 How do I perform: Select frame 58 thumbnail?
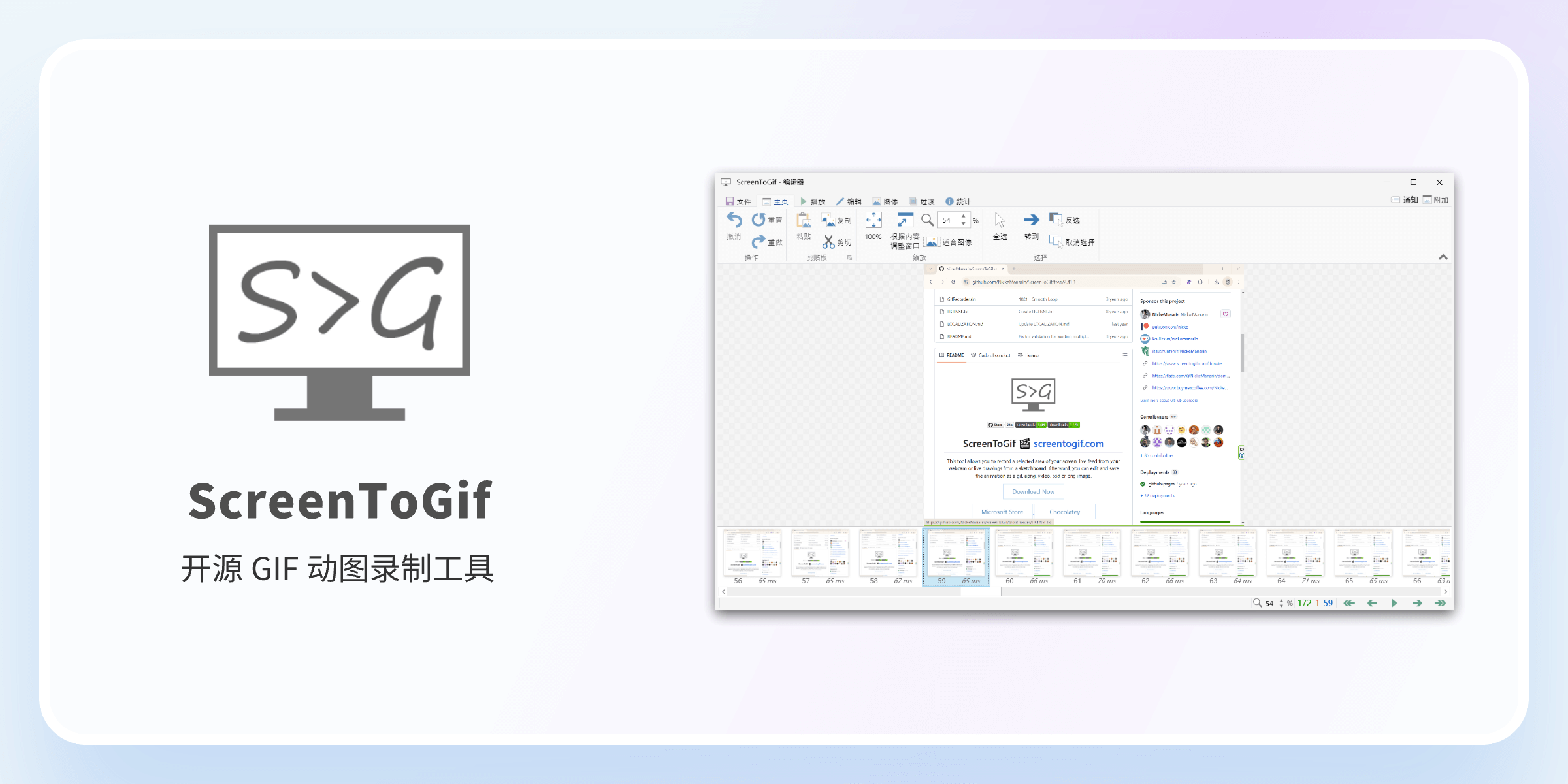pyautogui.click(x=888, y=557)
